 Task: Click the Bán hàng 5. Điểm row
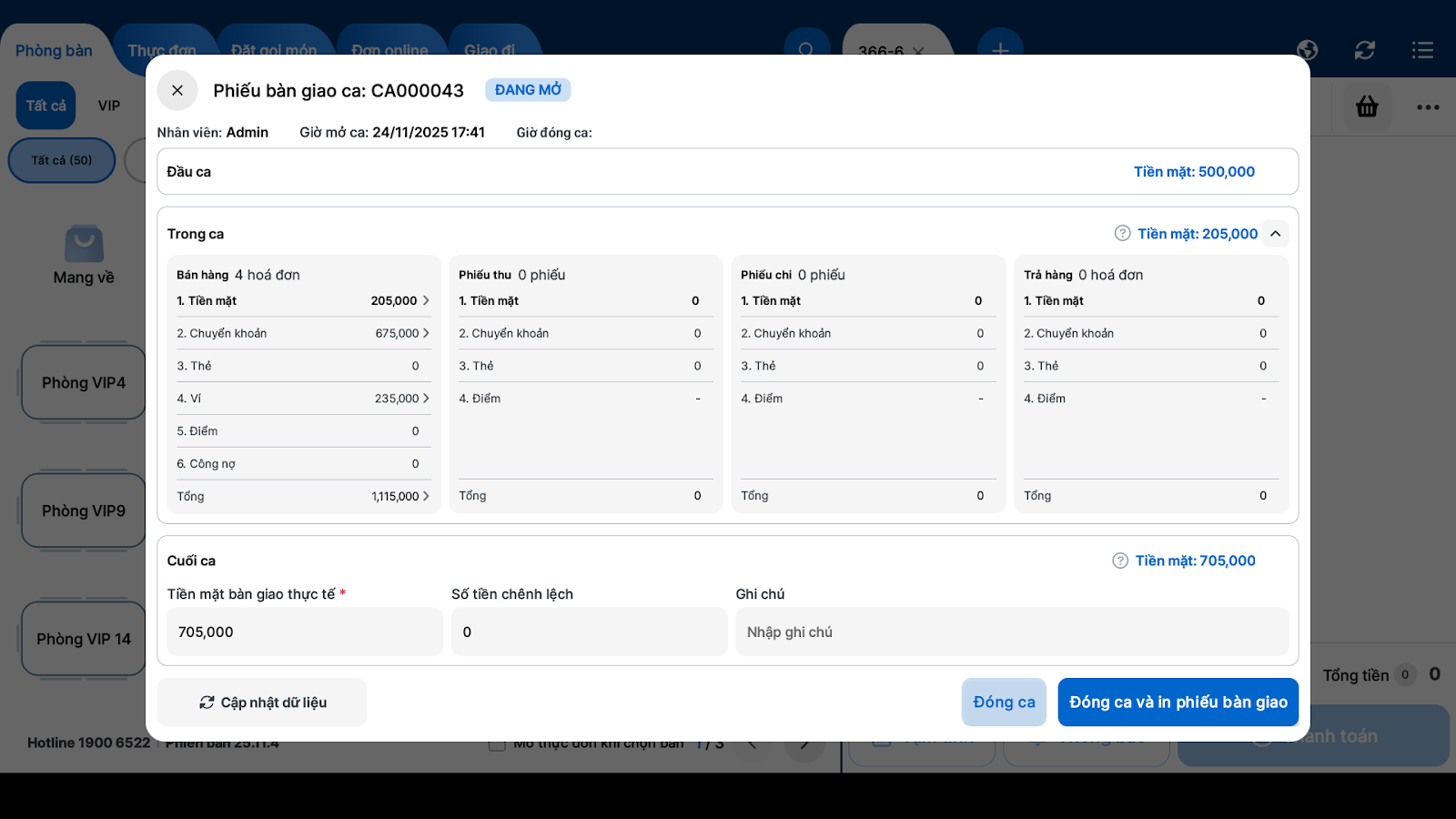pyautogui.click(x=303, y=431)
